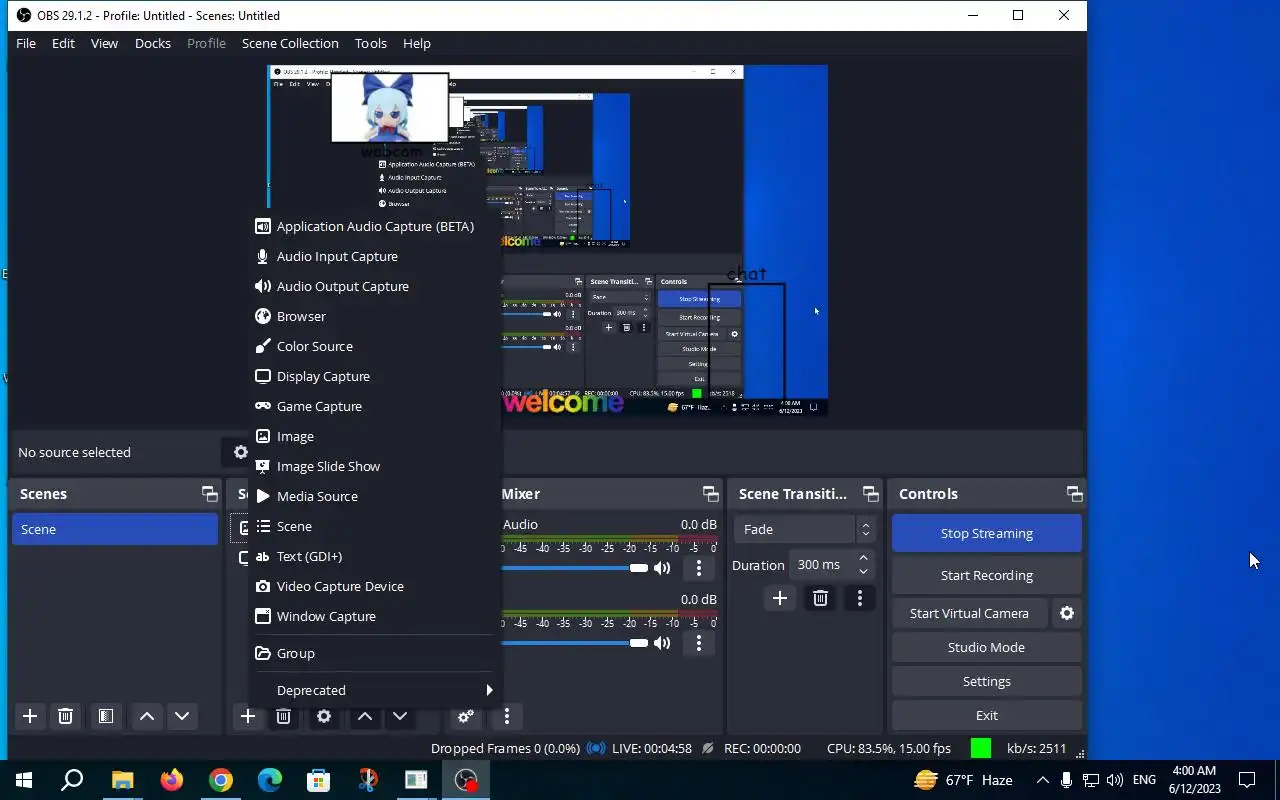Open source properties gear in the Sources toolbar

pyautogui.click(x=324, y=716)
